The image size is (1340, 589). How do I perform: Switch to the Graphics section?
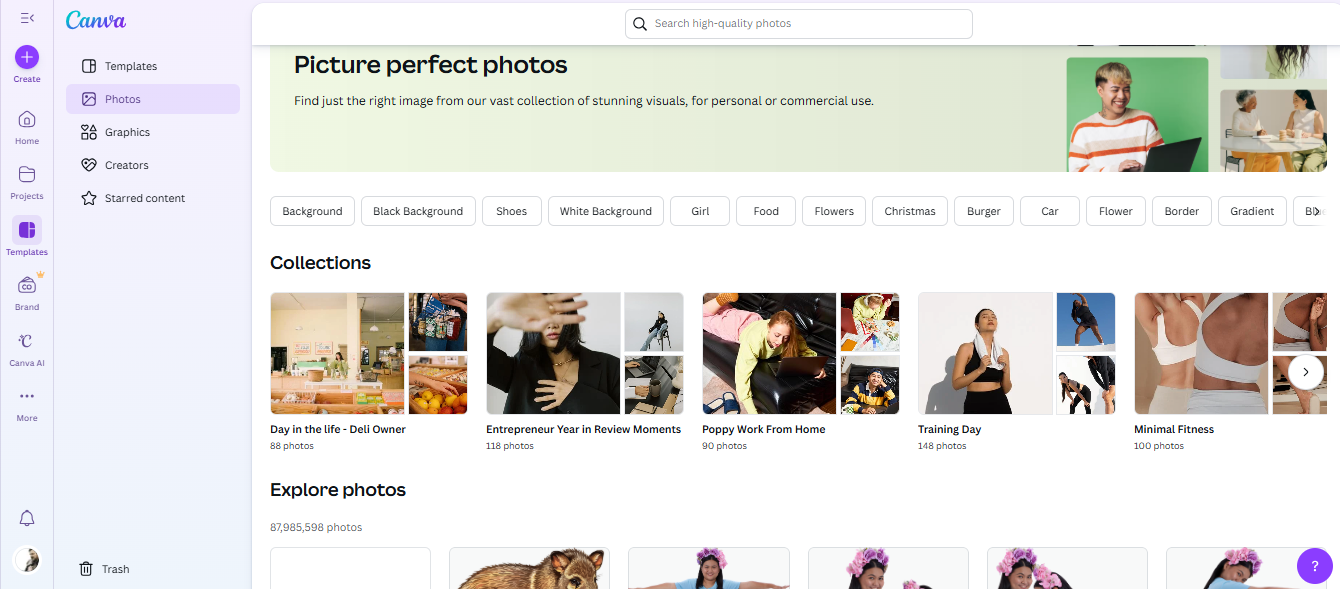(127, 131)
